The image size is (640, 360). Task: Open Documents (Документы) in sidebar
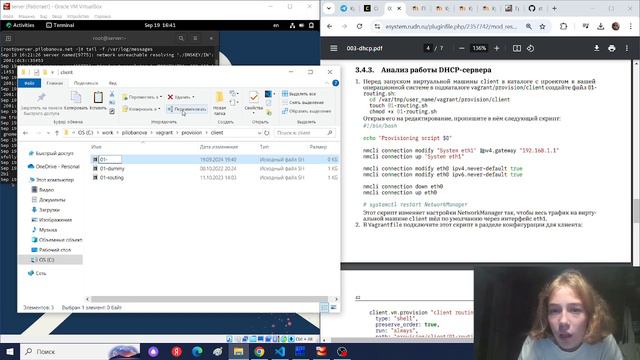[52, 200]
